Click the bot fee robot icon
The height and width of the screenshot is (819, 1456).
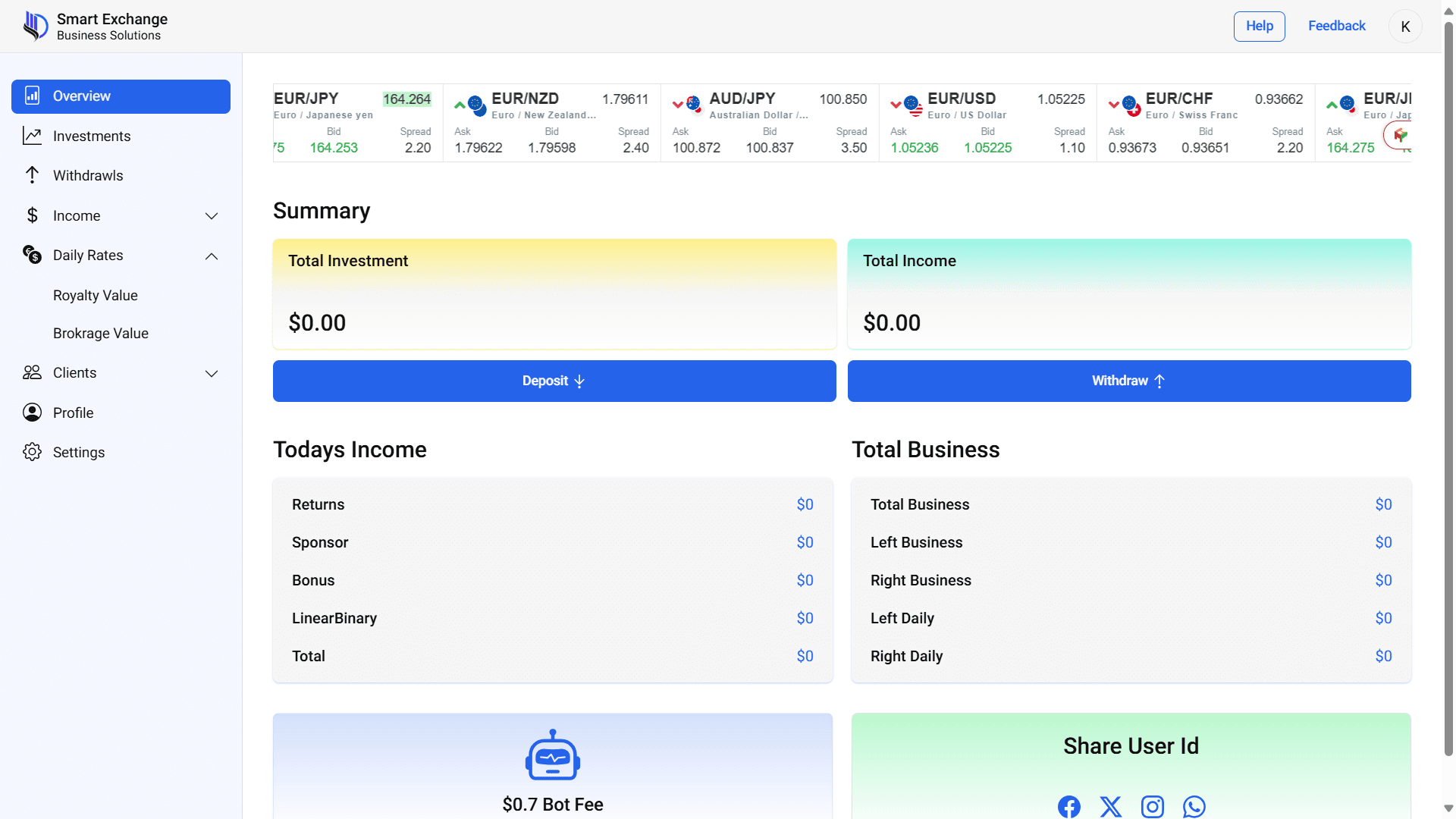pyautogui.click(x=553, y=755)
